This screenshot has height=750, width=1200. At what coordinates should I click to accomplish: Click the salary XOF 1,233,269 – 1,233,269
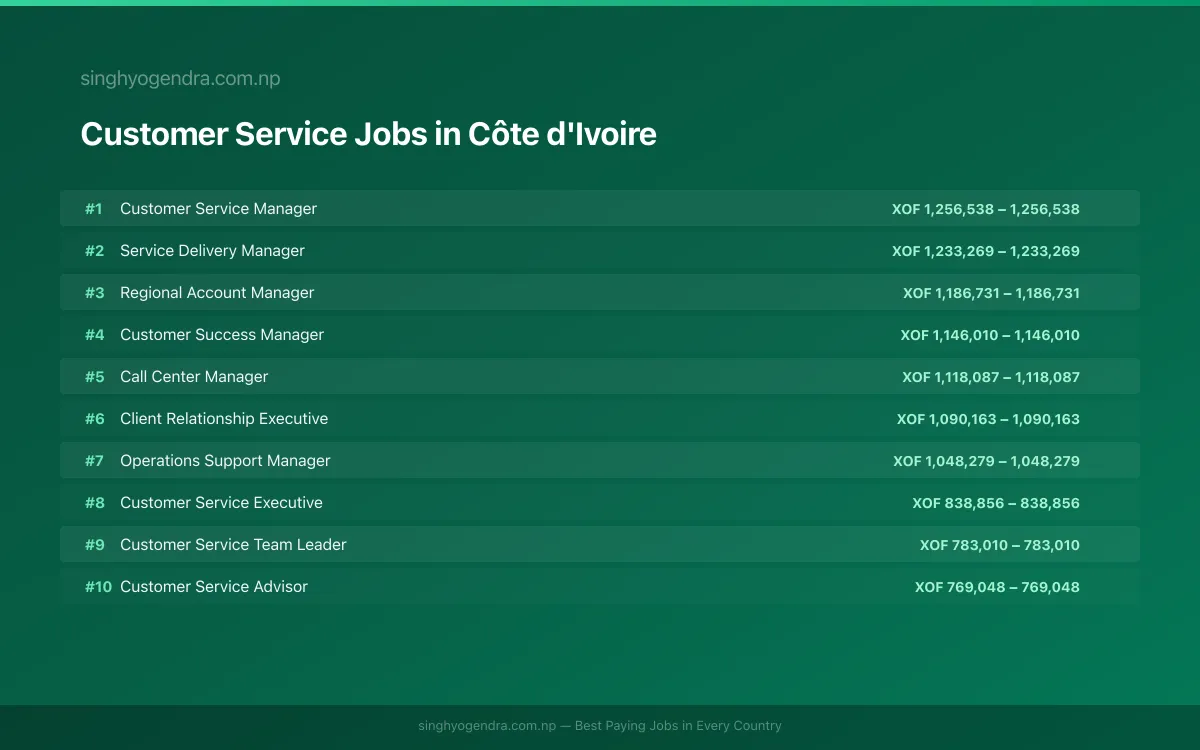point(986,251)
